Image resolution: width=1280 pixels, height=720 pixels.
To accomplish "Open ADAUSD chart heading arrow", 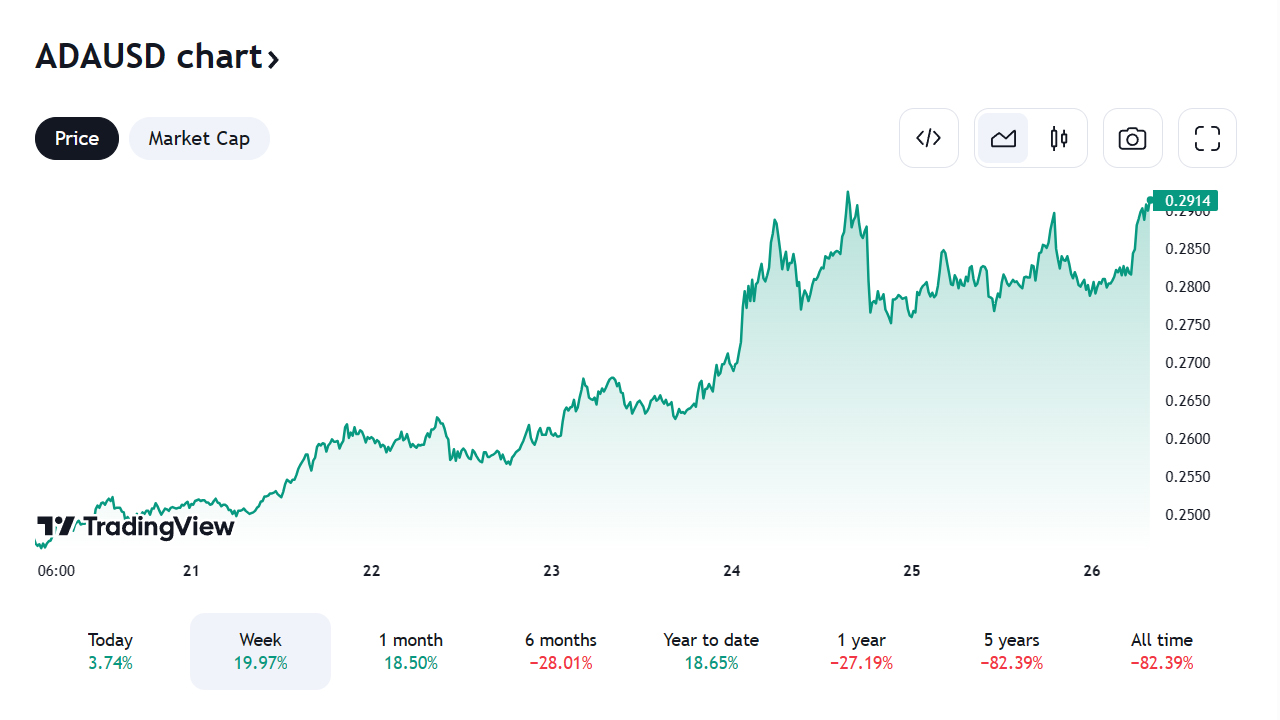I will tap(273, 59).
